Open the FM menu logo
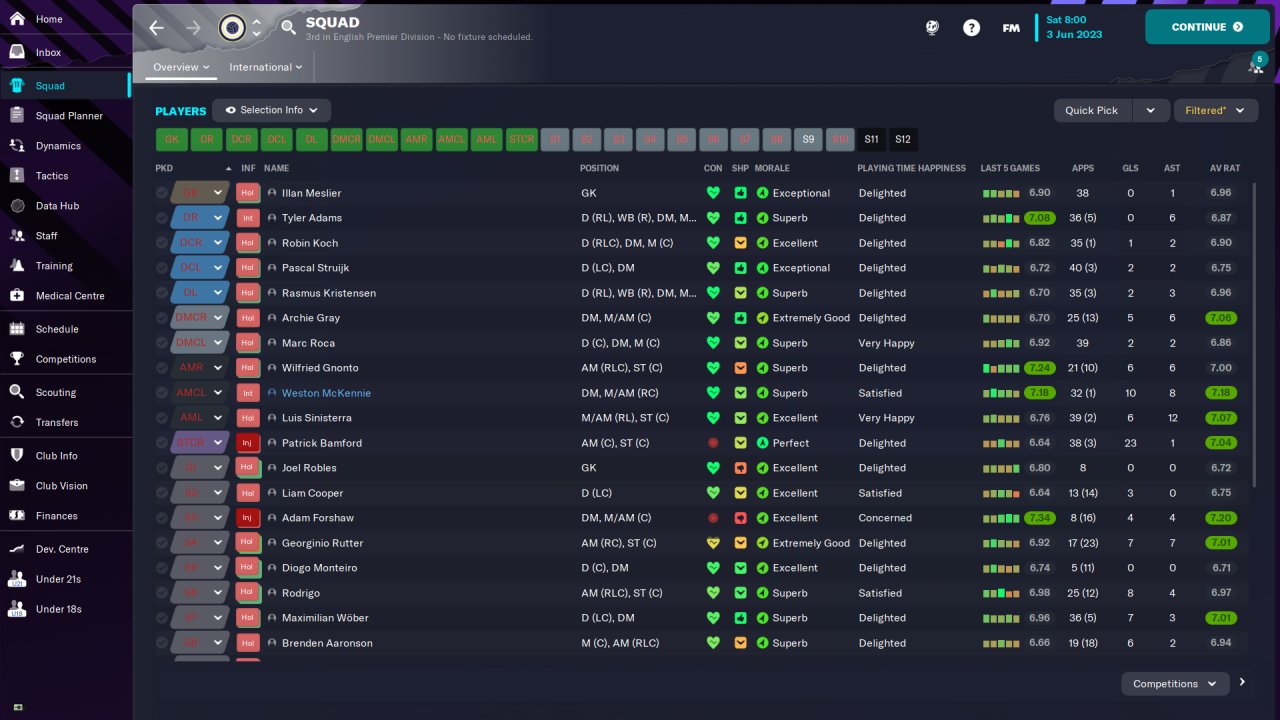 pos(1011,28)
